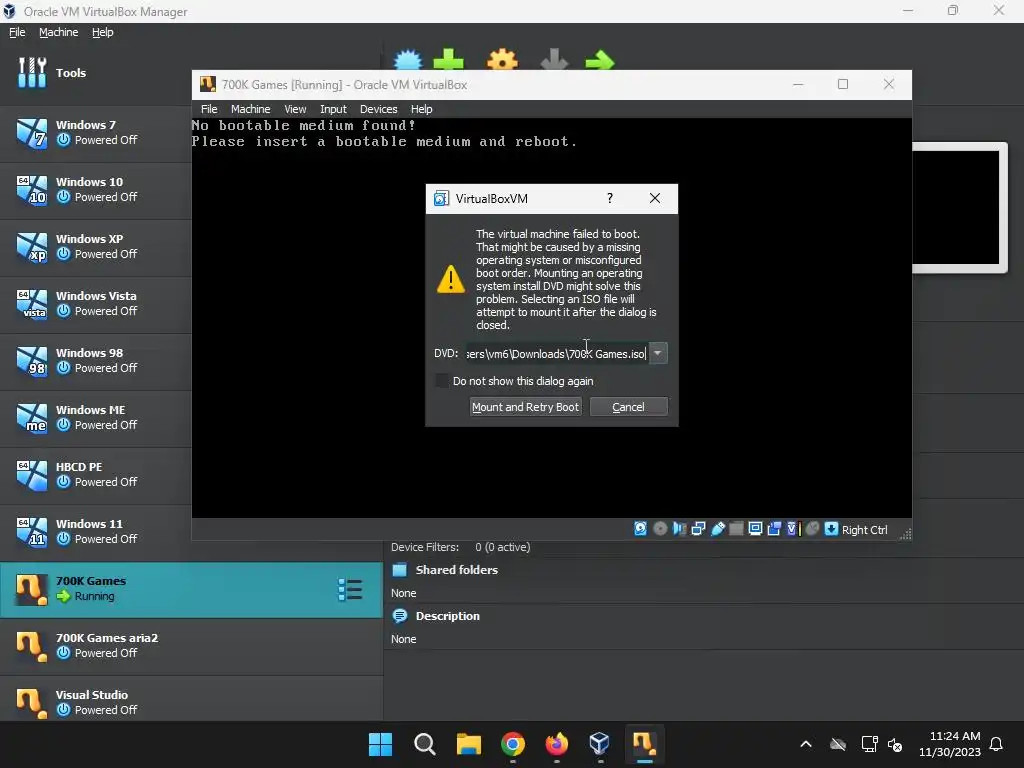Click the Description section icon
The height and width of the screenshot is (768, 1024).
coord(400,616)
